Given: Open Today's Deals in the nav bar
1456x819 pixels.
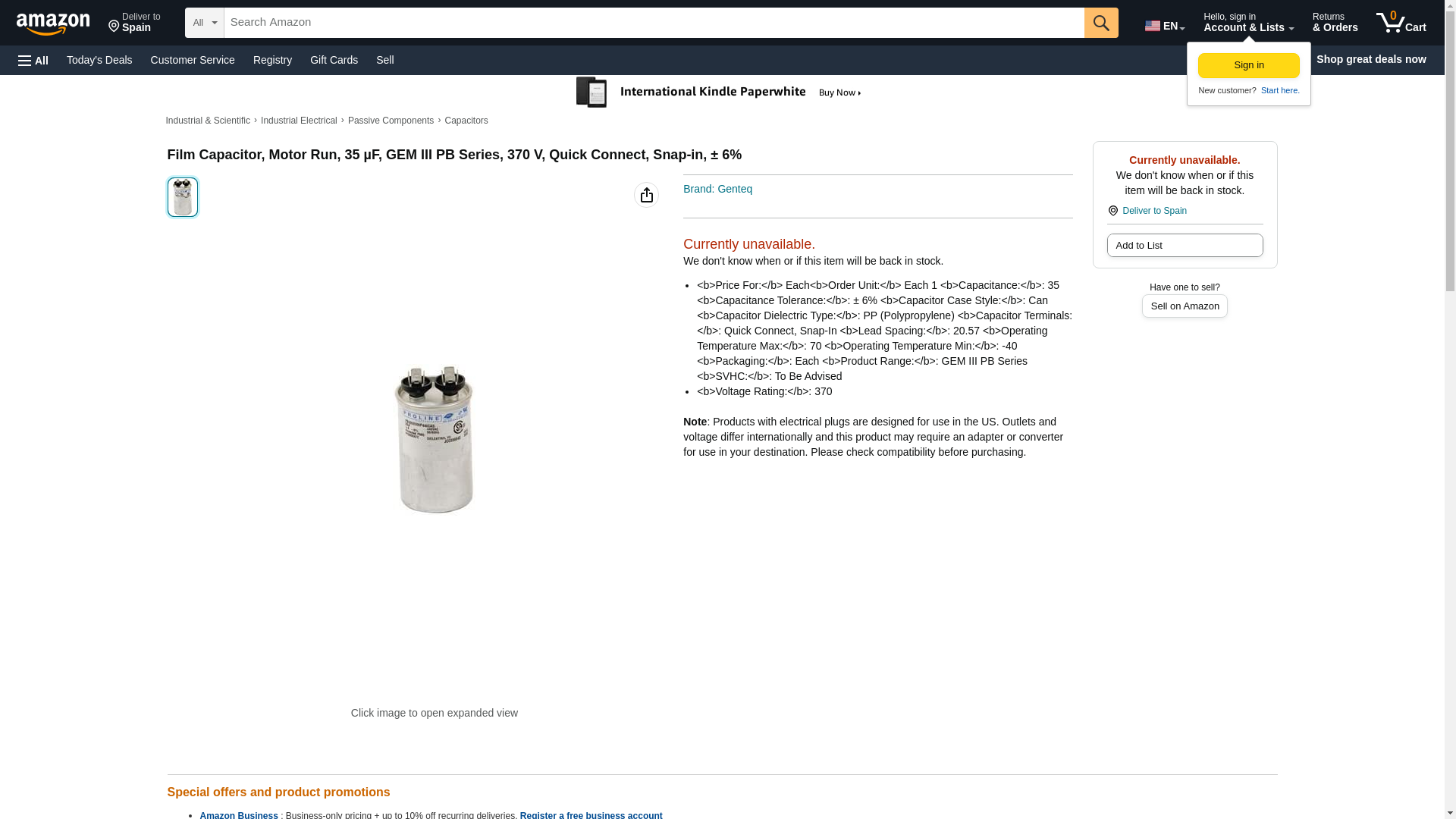Looking at the screenshot, I should [x=99, y=60].
